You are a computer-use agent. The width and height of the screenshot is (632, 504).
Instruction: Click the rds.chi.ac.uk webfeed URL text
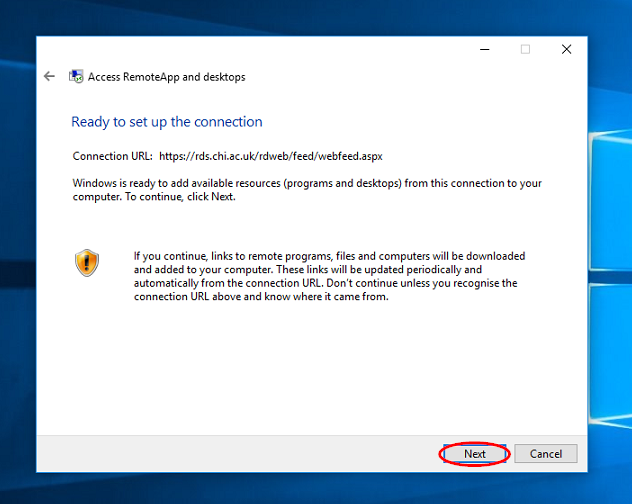coord(270,156)
